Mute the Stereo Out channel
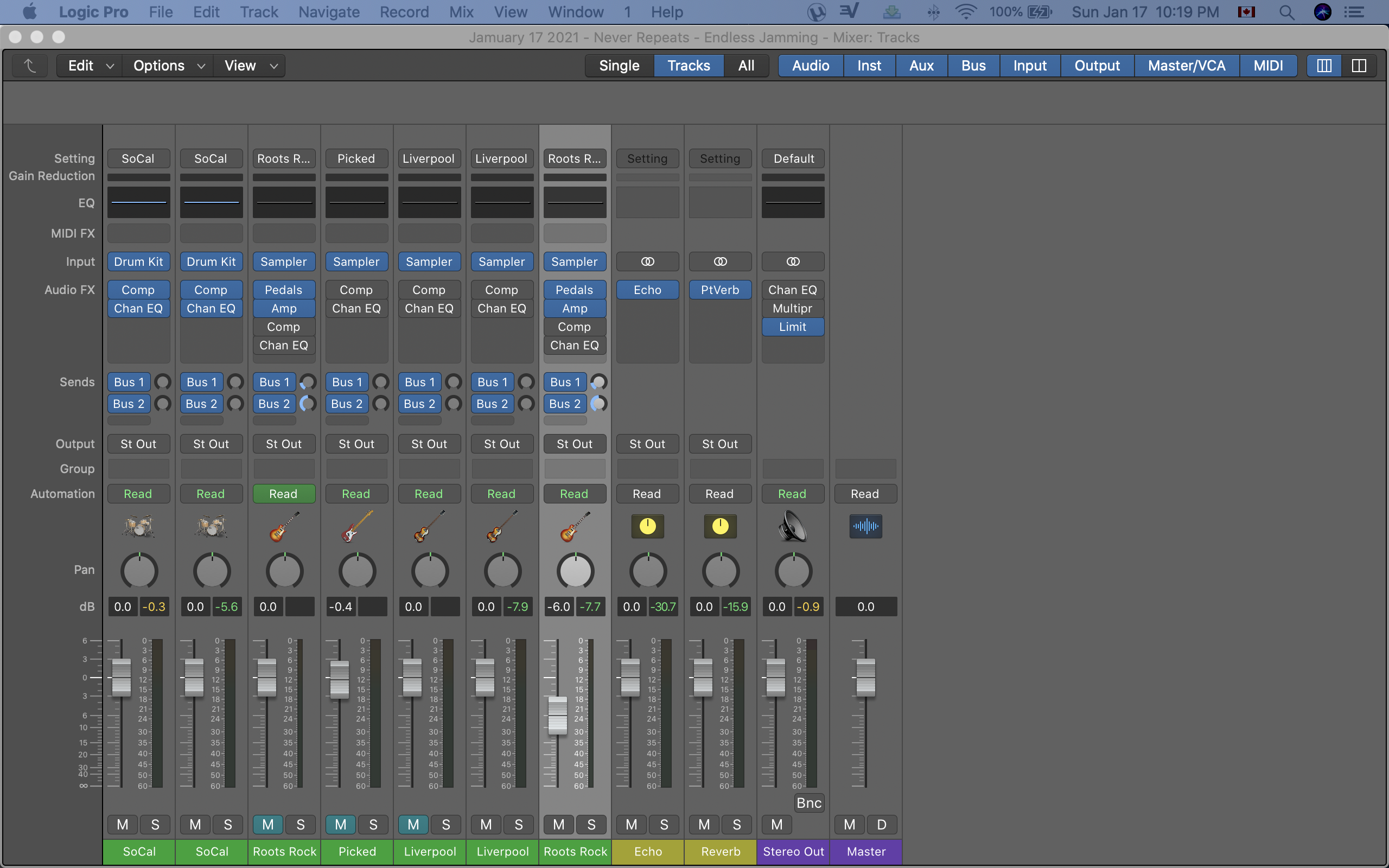Screen dimensions: 1389x868 (x=776, y=825)
